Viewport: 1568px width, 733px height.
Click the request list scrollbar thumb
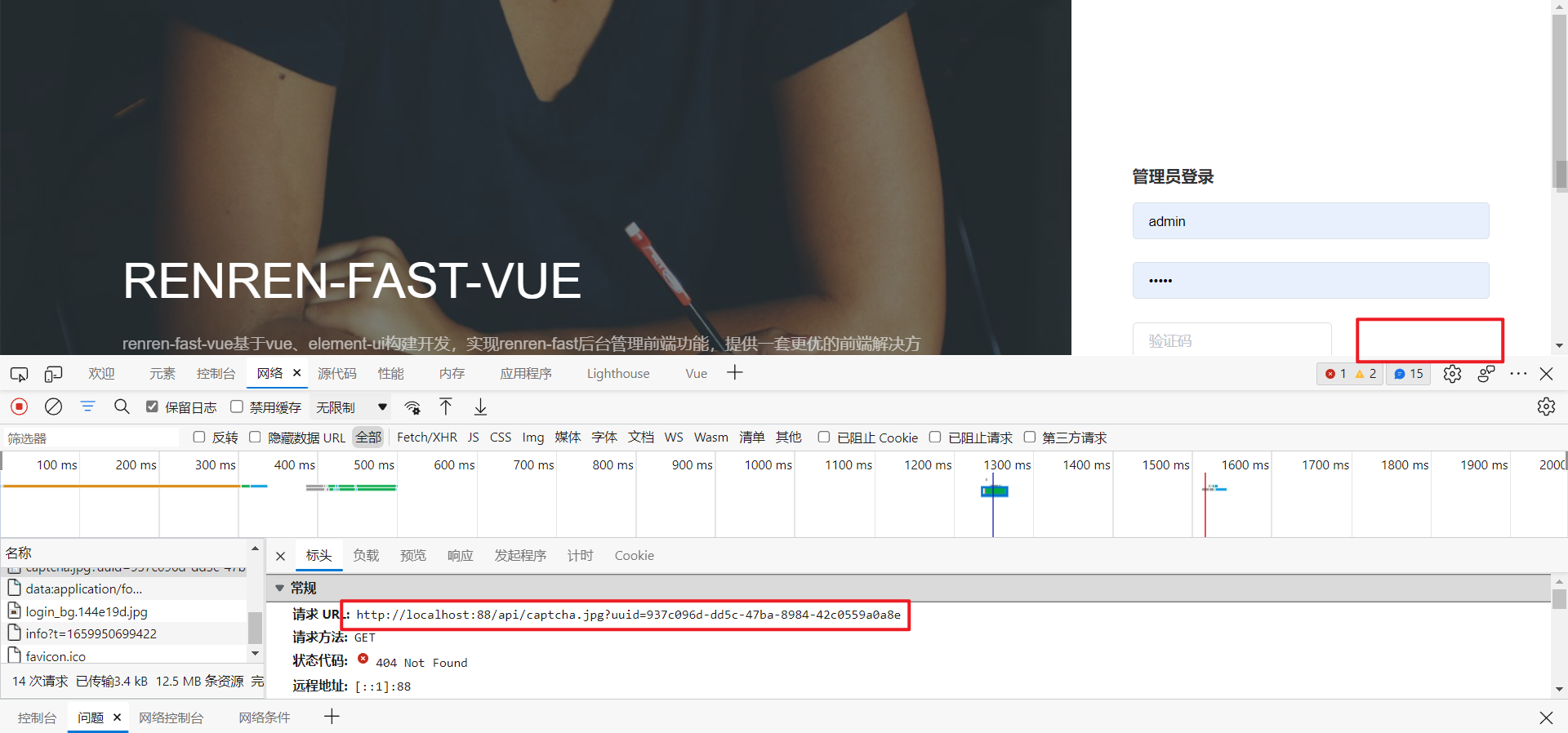[x=255, y=628]
